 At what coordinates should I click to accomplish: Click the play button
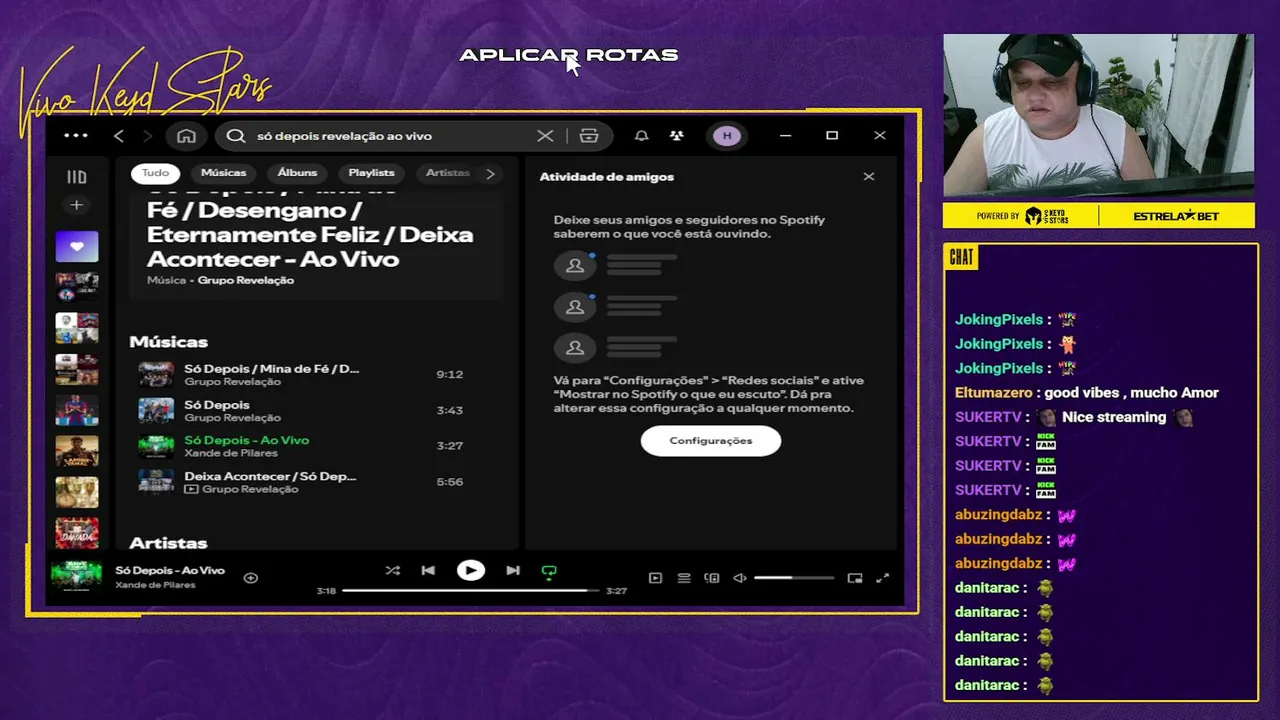click(471, 571)
